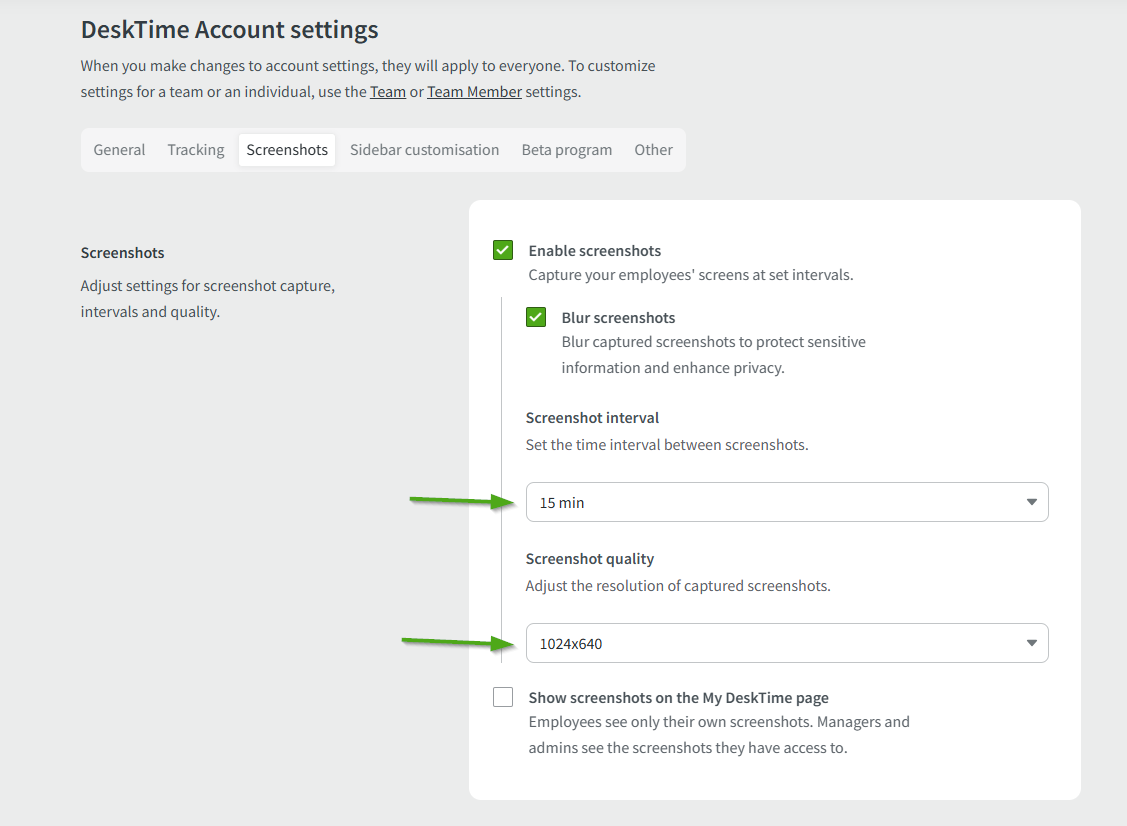
Task: Tick the Show screenshots on My DeskTime checkbox
Action: [x=503, y=697]
